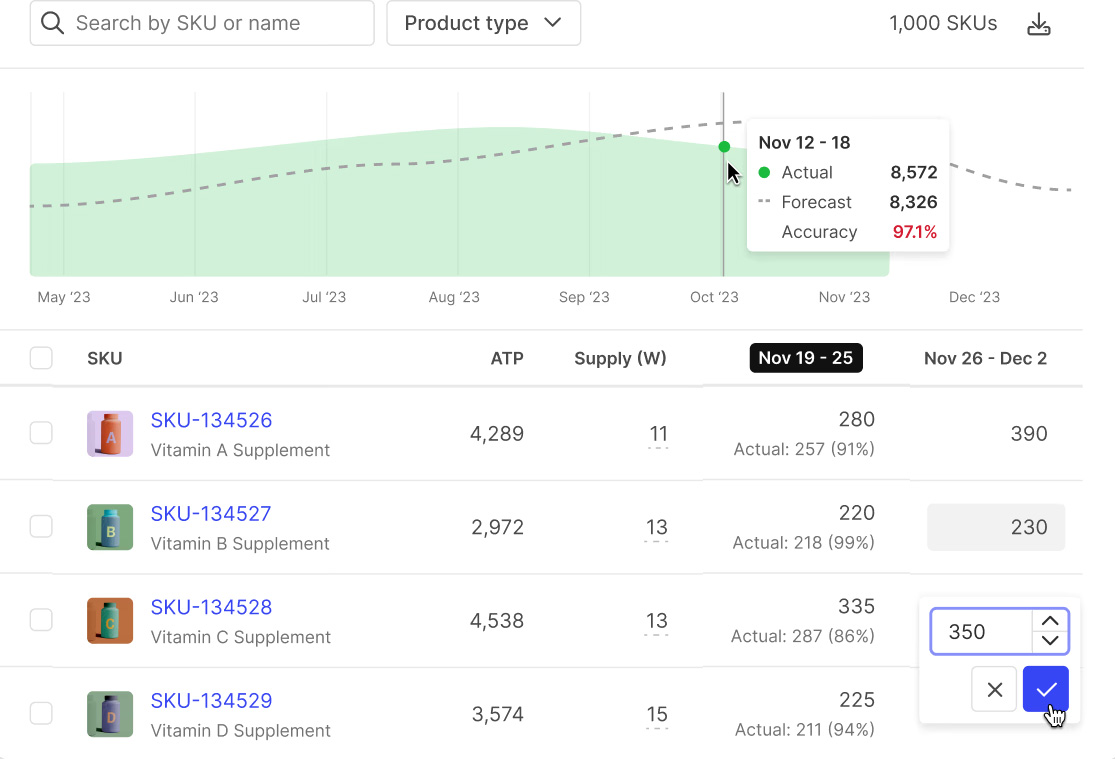Open the Product type dropdown
Image resolution: width=1115 pixels, height=759 pixels.
pos(484,23)
